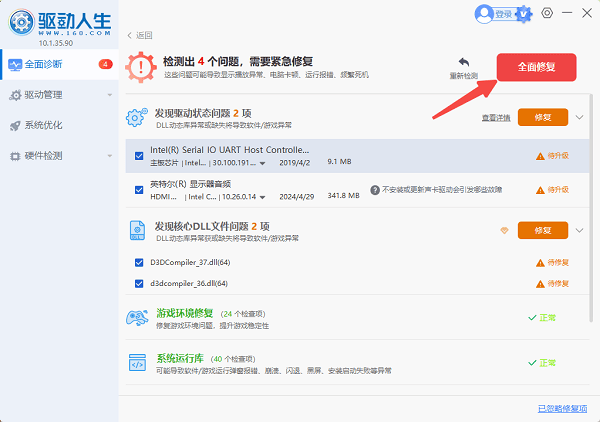Image resolution: width=600 pixels, height=422 pixels.
Task: Click the red warning gear icon
Action: [141, 67]
